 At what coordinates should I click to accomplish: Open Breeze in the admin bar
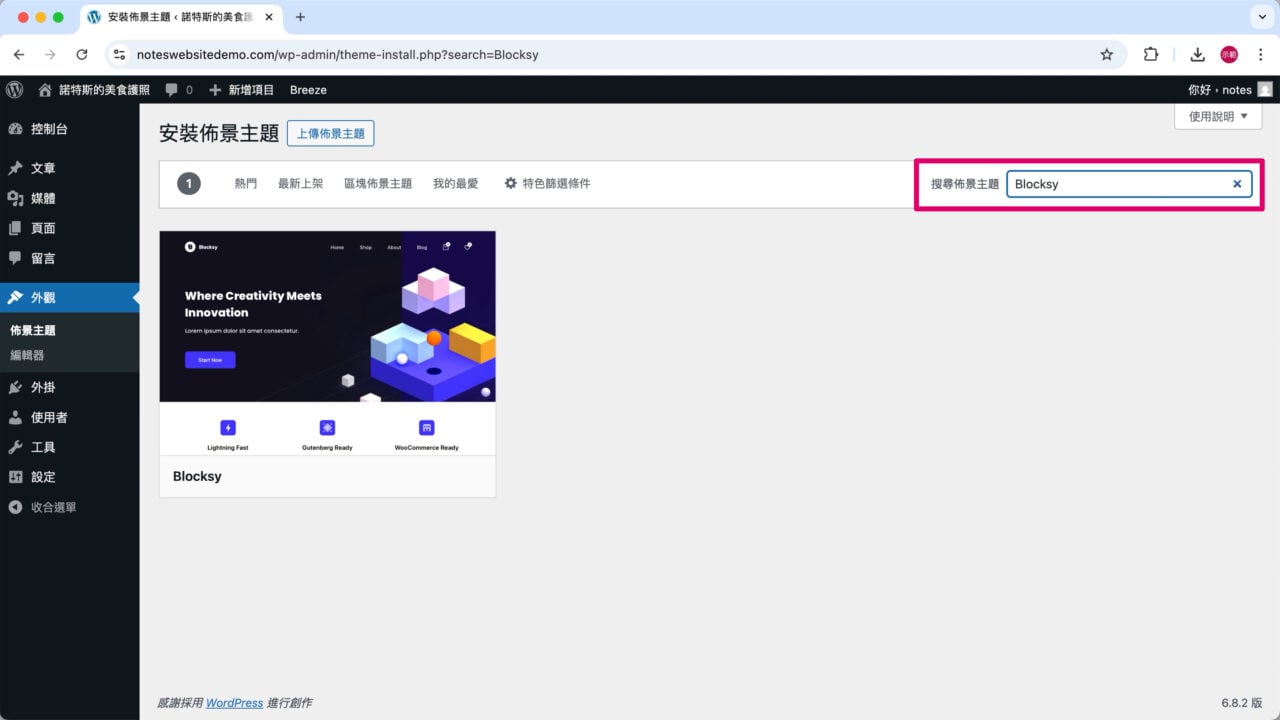click(308, 89)
